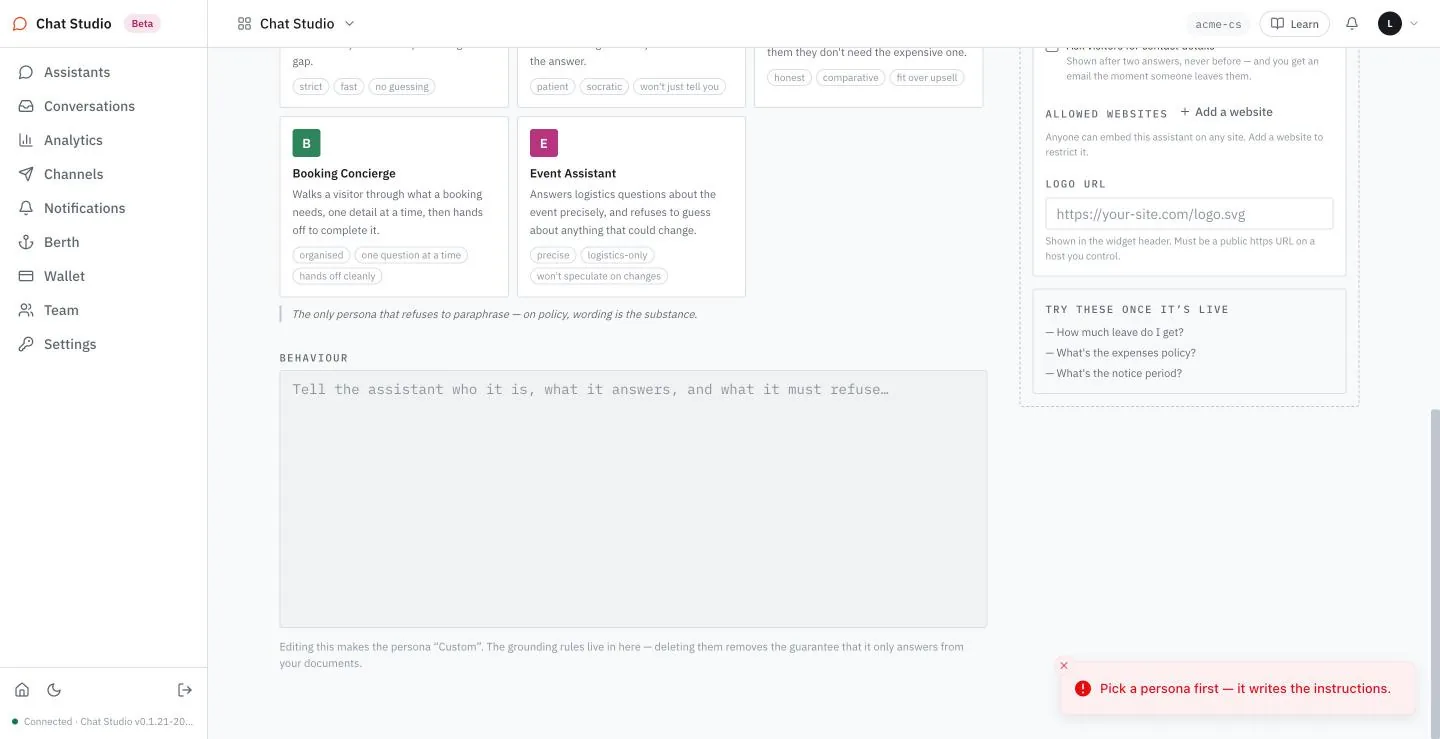Image resolution: width=1440 pixels, height=739 pixels.
Task: Click the Wallet card icon
Action: tap(26, 276)
